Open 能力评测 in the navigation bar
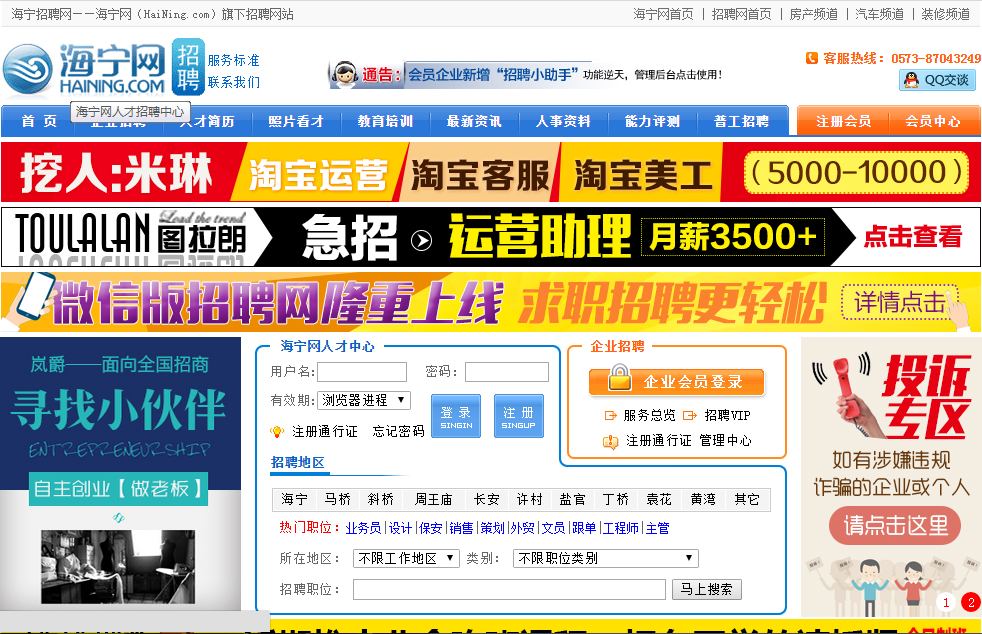Screen dimensions: 982x634 pos(652,122)
